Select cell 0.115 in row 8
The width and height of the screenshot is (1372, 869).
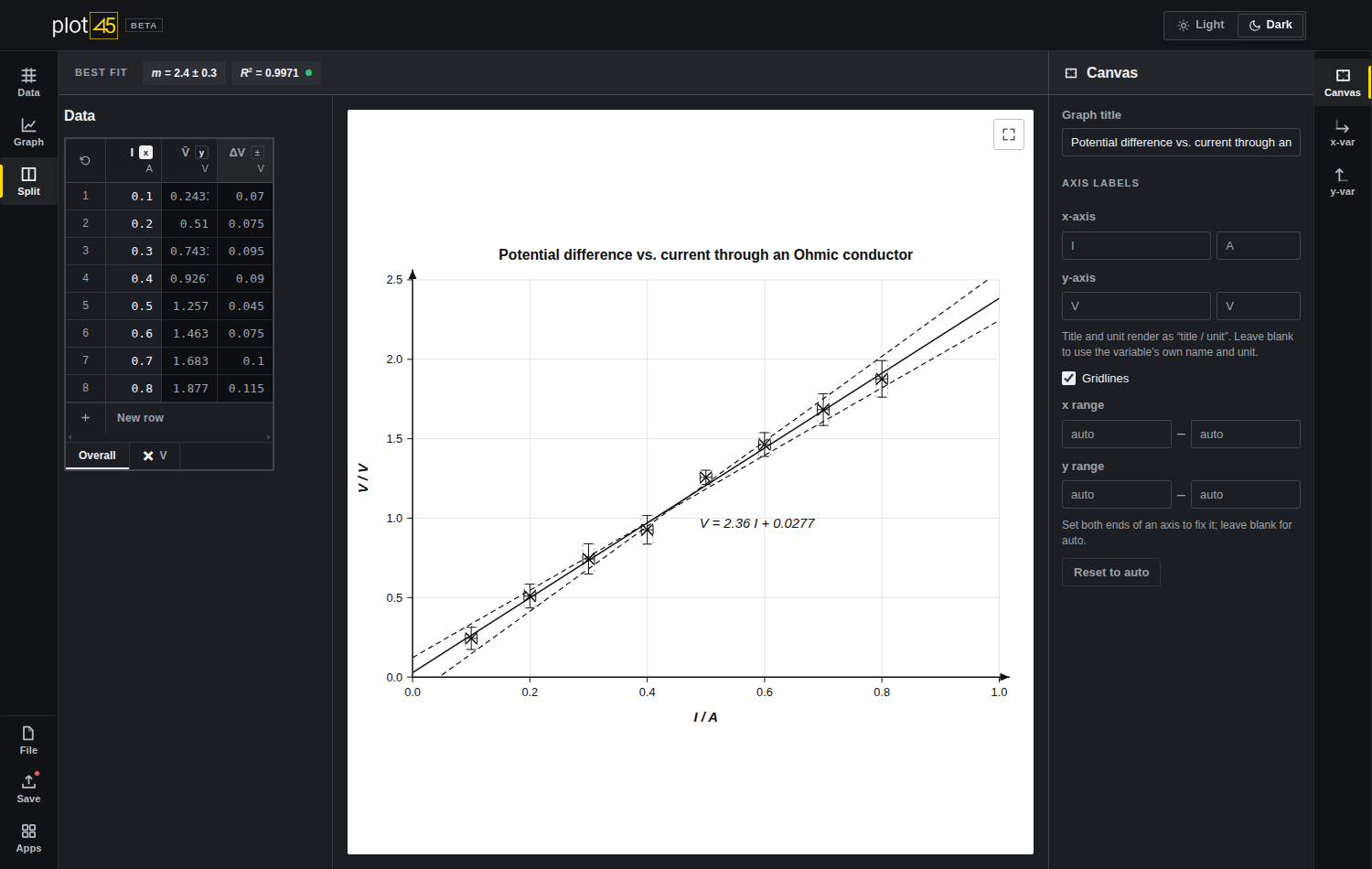tap(245, 389)
